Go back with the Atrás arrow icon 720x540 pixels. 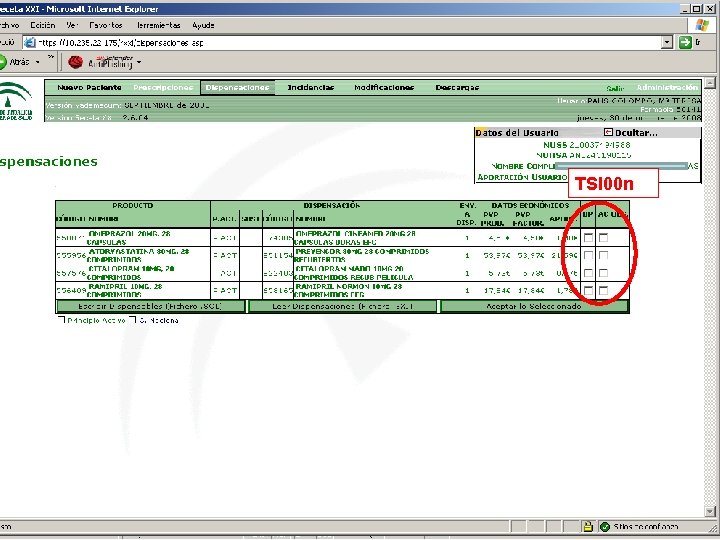pyautogui.click(x=3, y=62)
